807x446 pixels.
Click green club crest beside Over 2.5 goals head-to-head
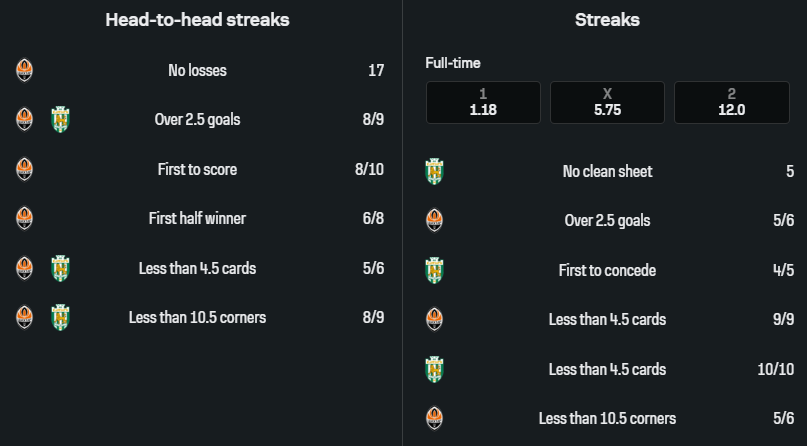click(x=60, y=120)
